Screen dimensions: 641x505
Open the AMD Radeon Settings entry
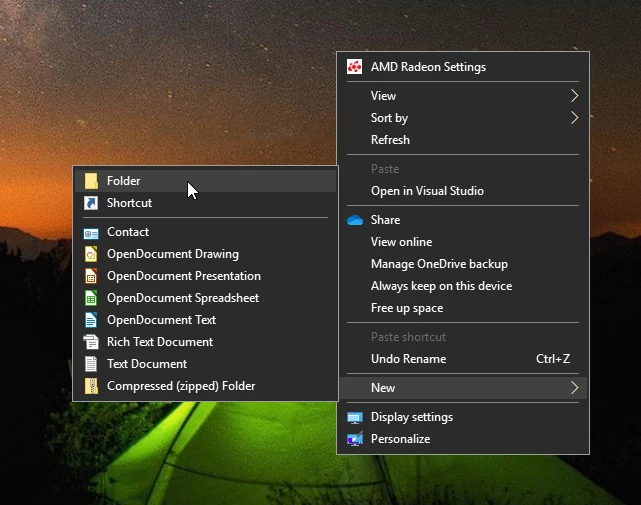point(463,67)
